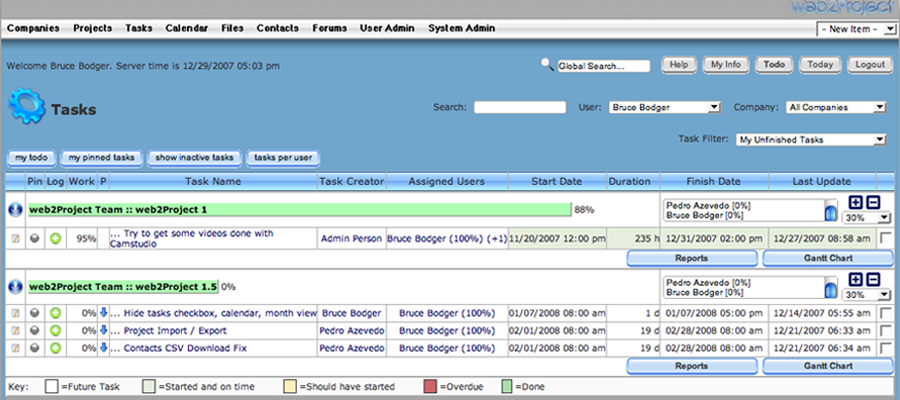Click Admin Person task creator link
Image resolution: width=900 pixels, height=400 pixels.
coord(351,239)
